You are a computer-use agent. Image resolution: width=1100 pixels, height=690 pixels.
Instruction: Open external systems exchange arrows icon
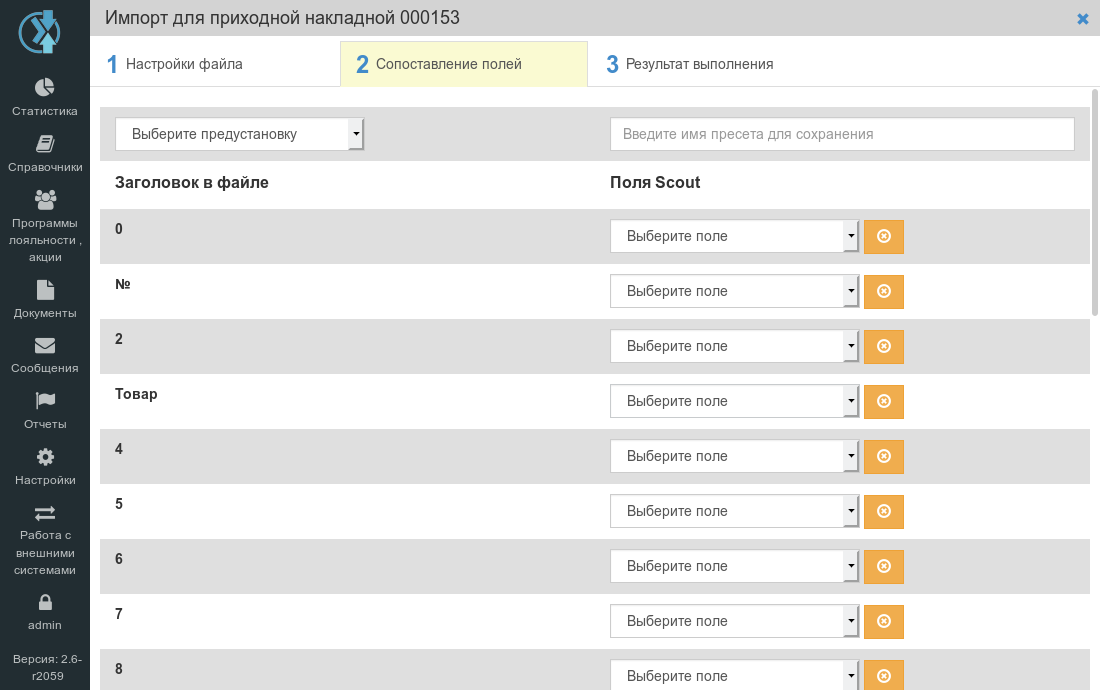click(45, 513)
